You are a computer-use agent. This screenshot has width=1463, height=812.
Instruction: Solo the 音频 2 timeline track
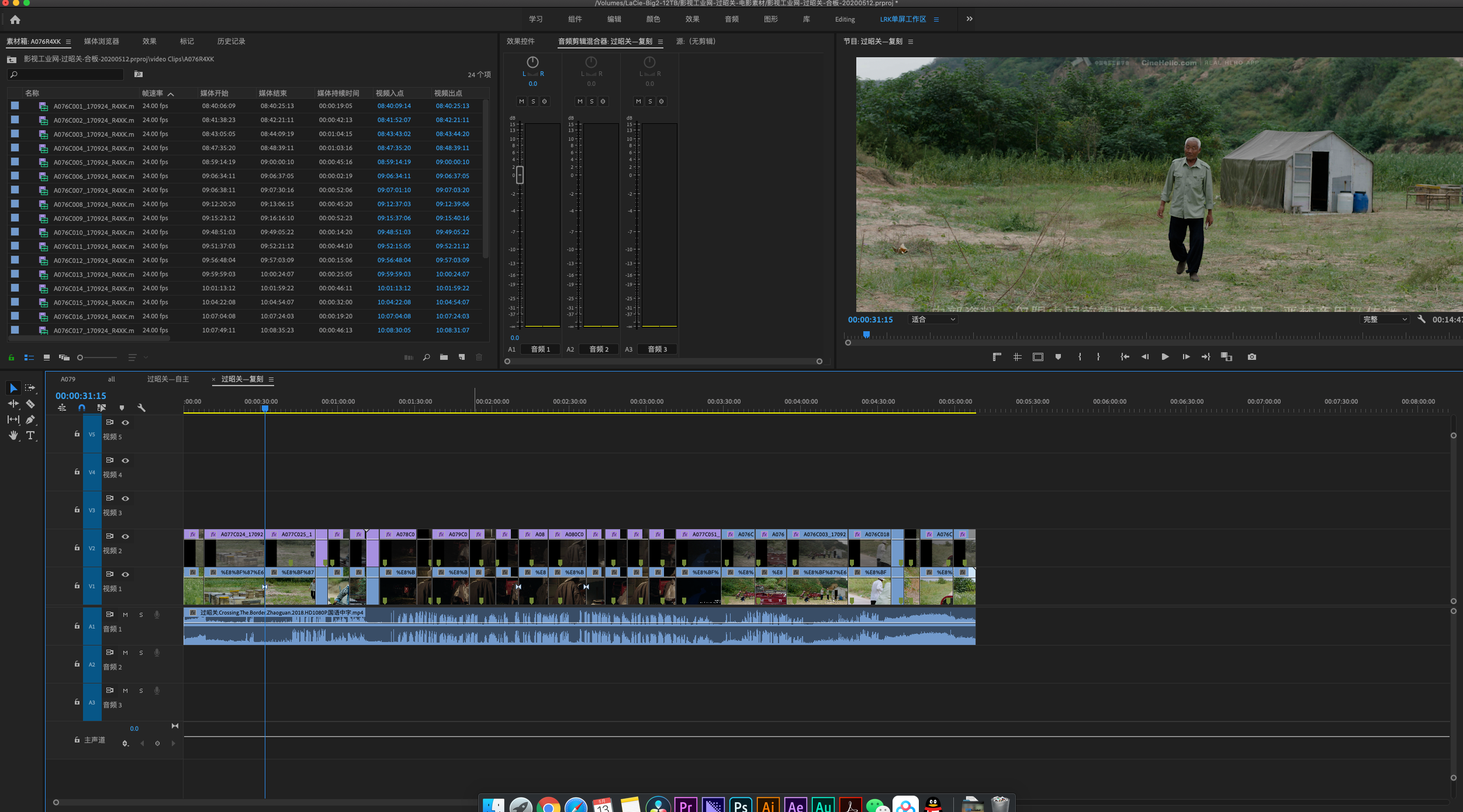point(141,653)
